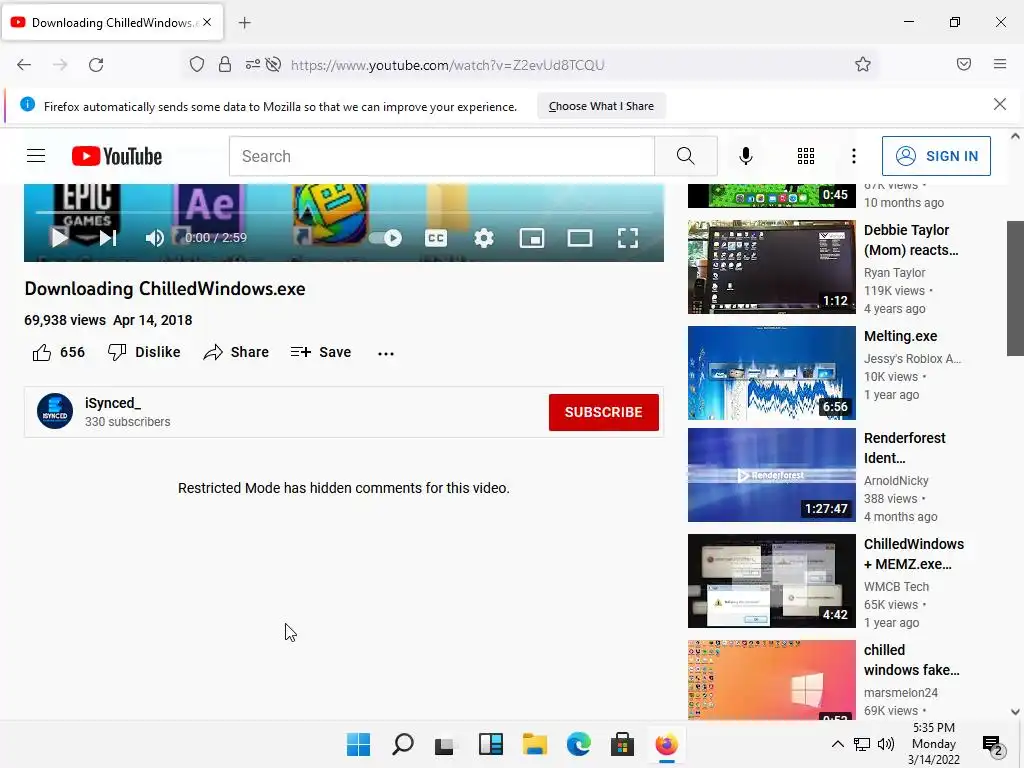
Task: Open ChilledWindows + MEMZ.exe video title
Action: click(x=914, y=554)
